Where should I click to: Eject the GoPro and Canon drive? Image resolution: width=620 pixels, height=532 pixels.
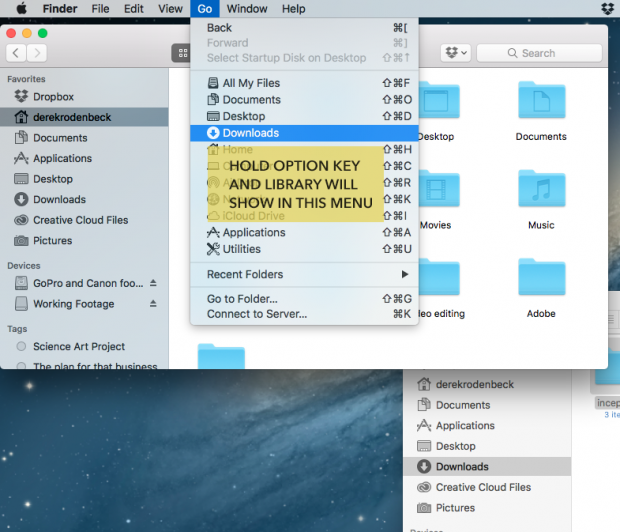point(153,283)
